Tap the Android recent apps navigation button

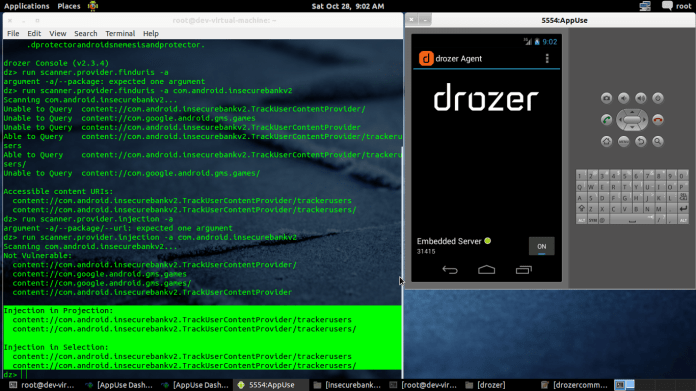[x=524, y=269]
